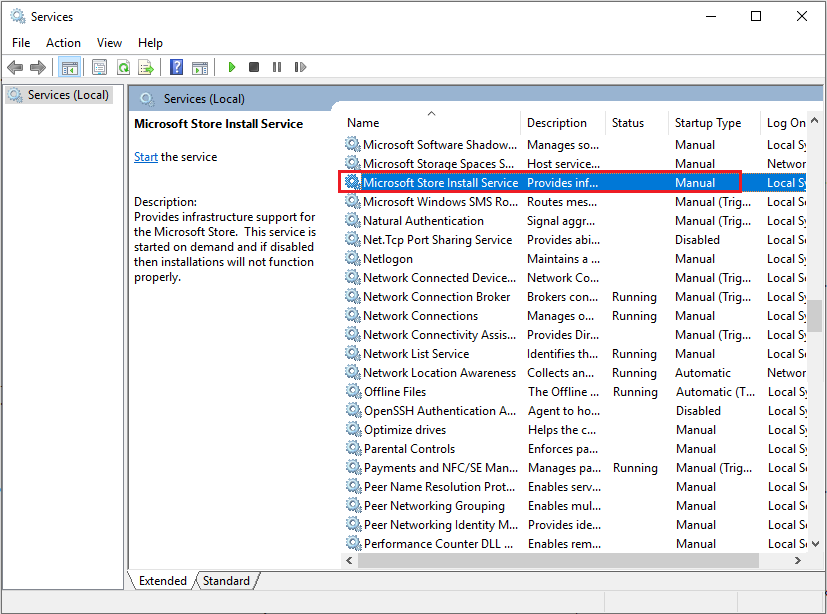Click the Export List toolbar icon
The width and height of the screenshot is (827, 614).
click(146, 67)
